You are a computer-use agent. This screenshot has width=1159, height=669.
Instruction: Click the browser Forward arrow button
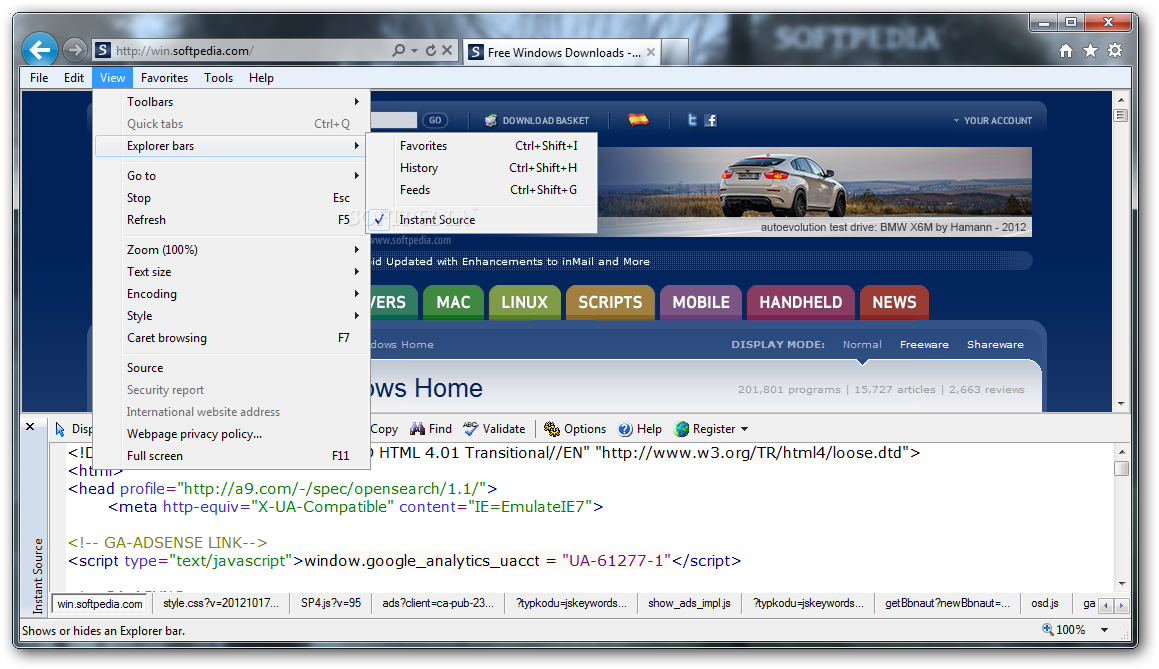click(74, 50)
